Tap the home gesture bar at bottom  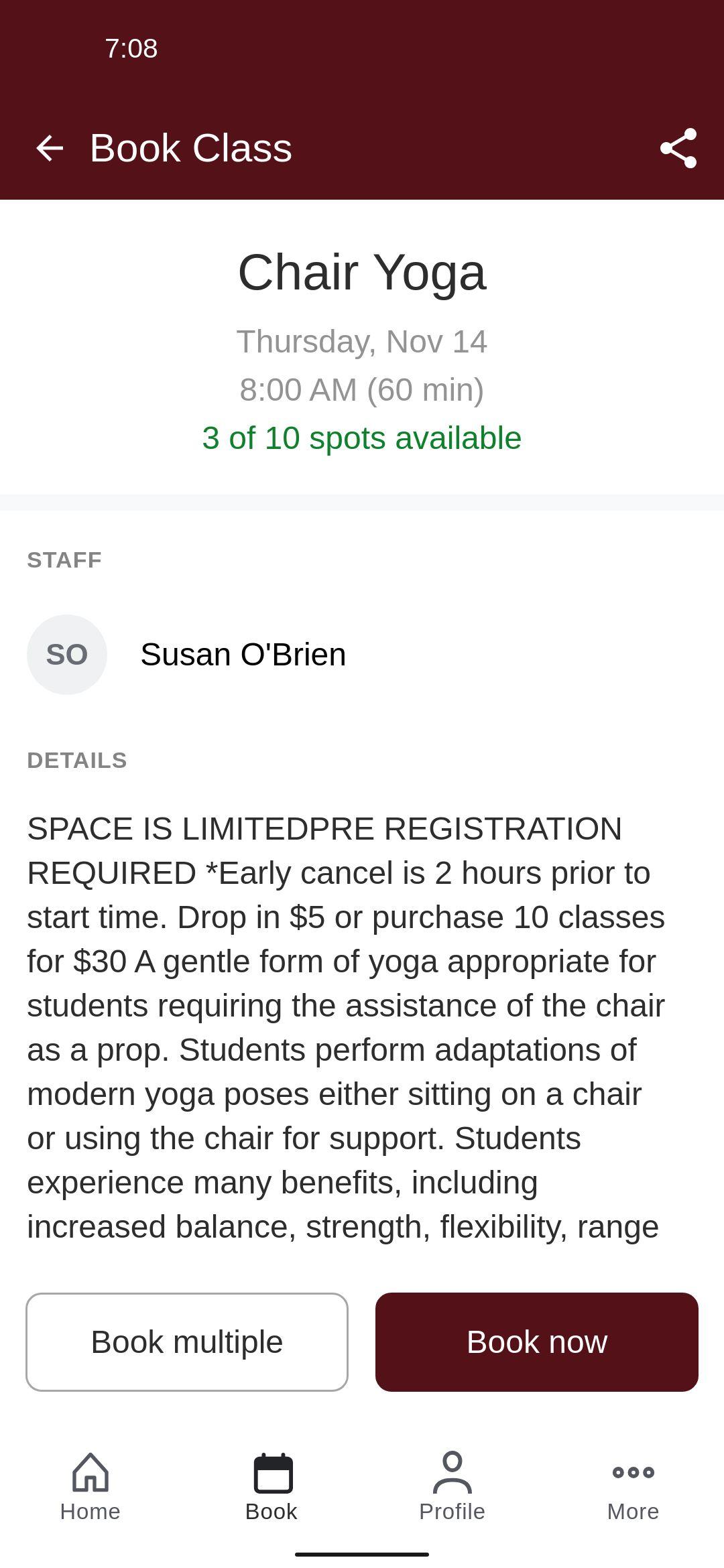pyautogui.click(x=362, y=1555)
